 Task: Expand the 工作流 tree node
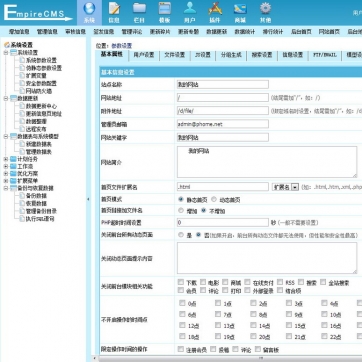(6, 166)
